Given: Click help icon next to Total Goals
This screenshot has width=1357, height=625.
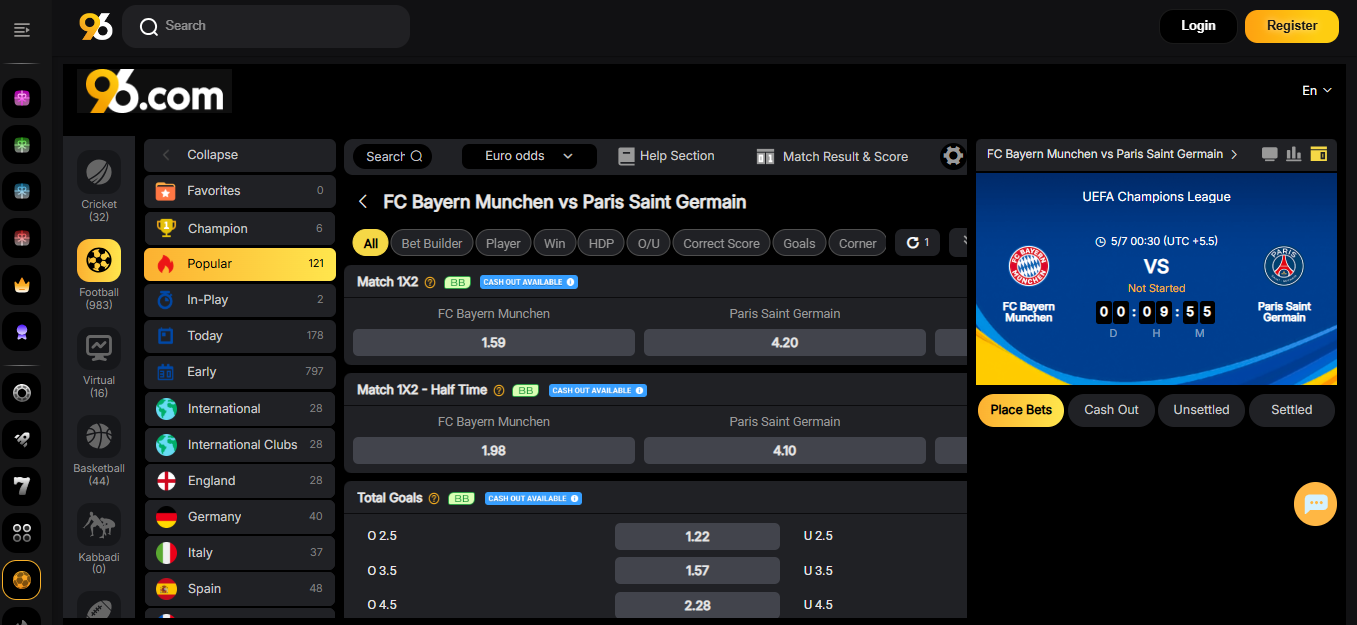Looking at the screenshot, I should tap(434, 498).
